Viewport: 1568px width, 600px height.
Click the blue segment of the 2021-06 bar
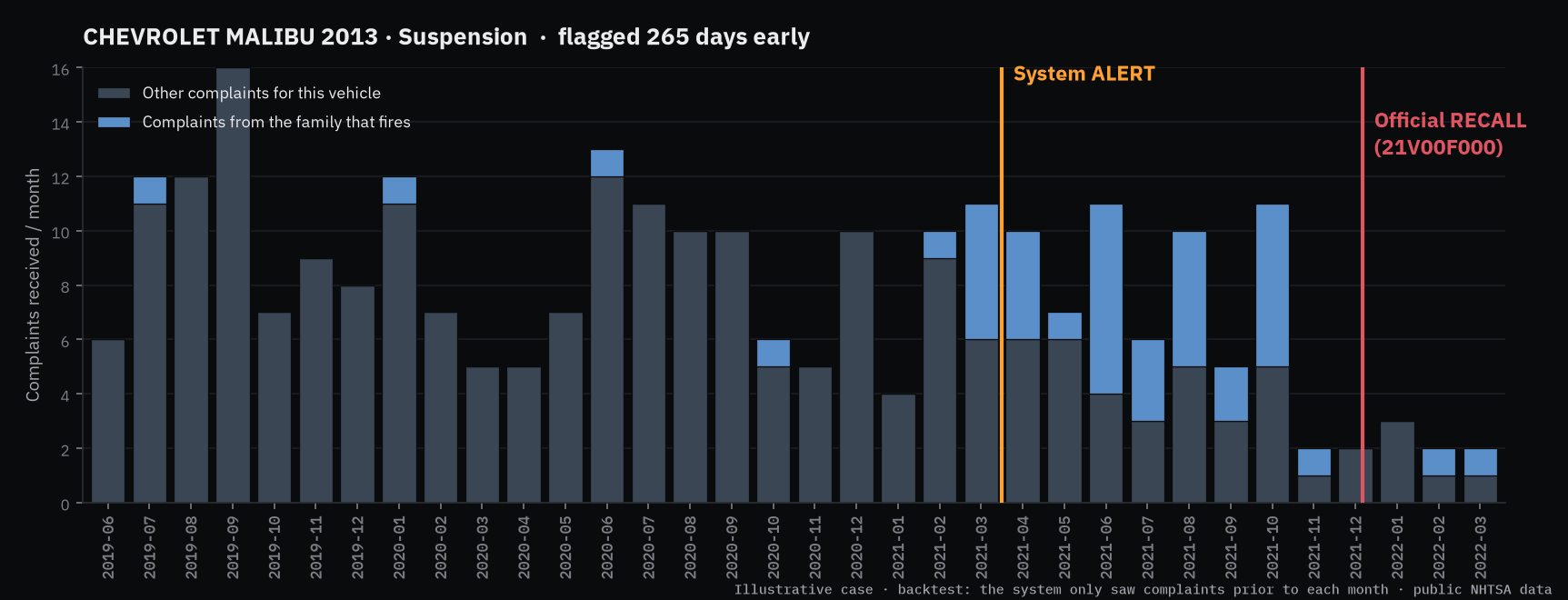click(1106, 299)
